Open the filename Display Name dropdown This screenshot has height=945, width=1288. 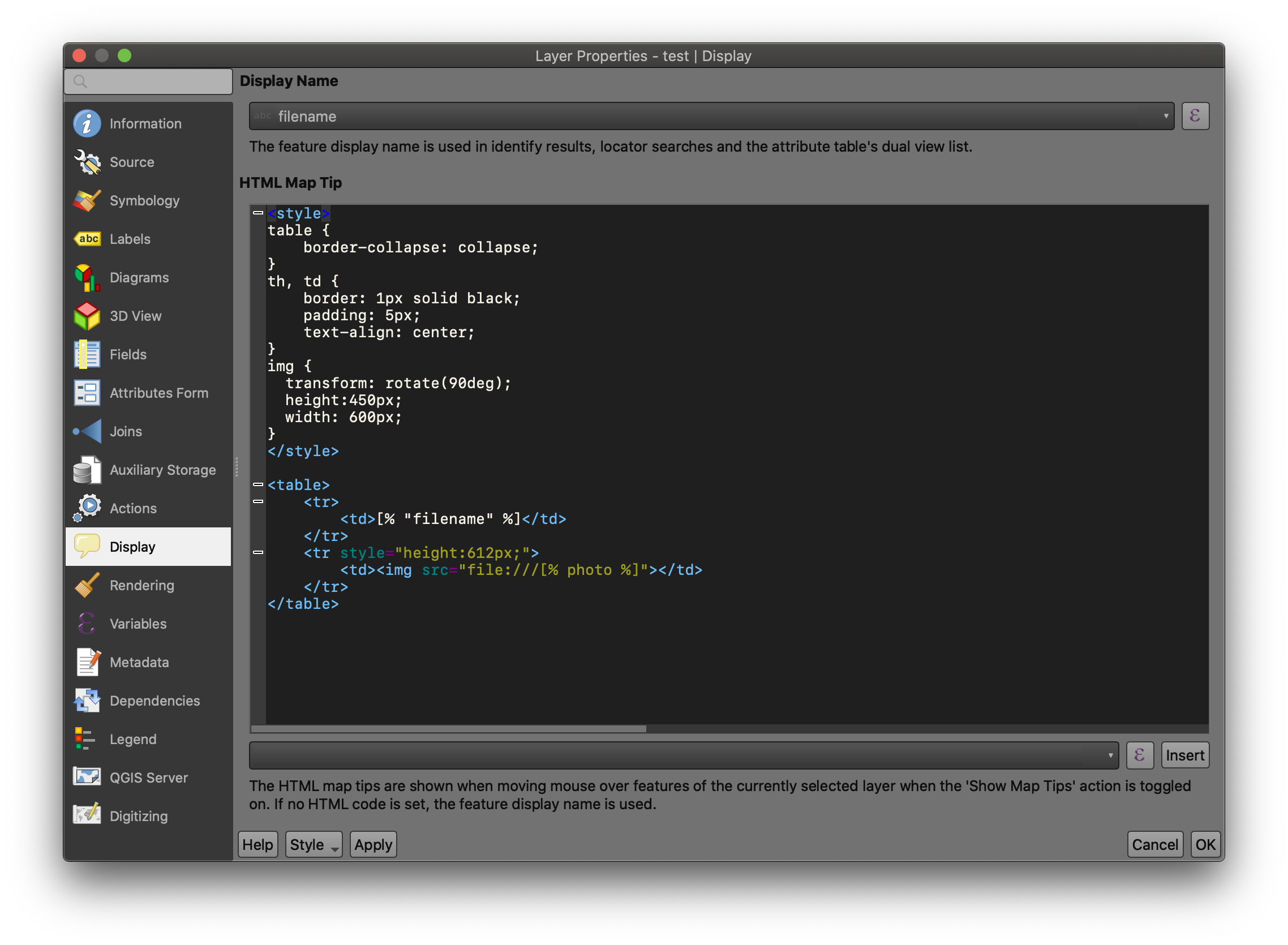pos(711,116)
